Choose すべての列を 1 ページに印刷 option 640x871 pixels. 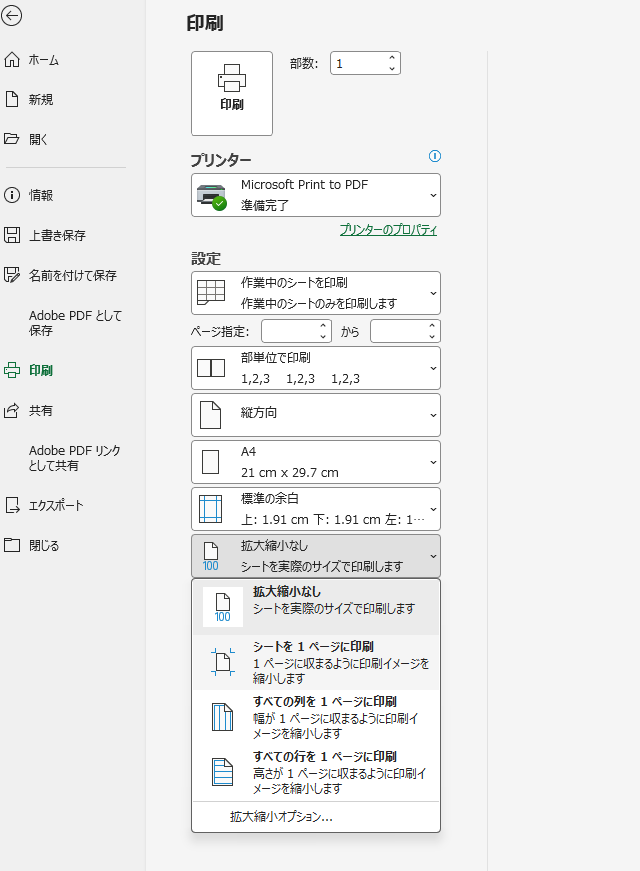point(316,717)
